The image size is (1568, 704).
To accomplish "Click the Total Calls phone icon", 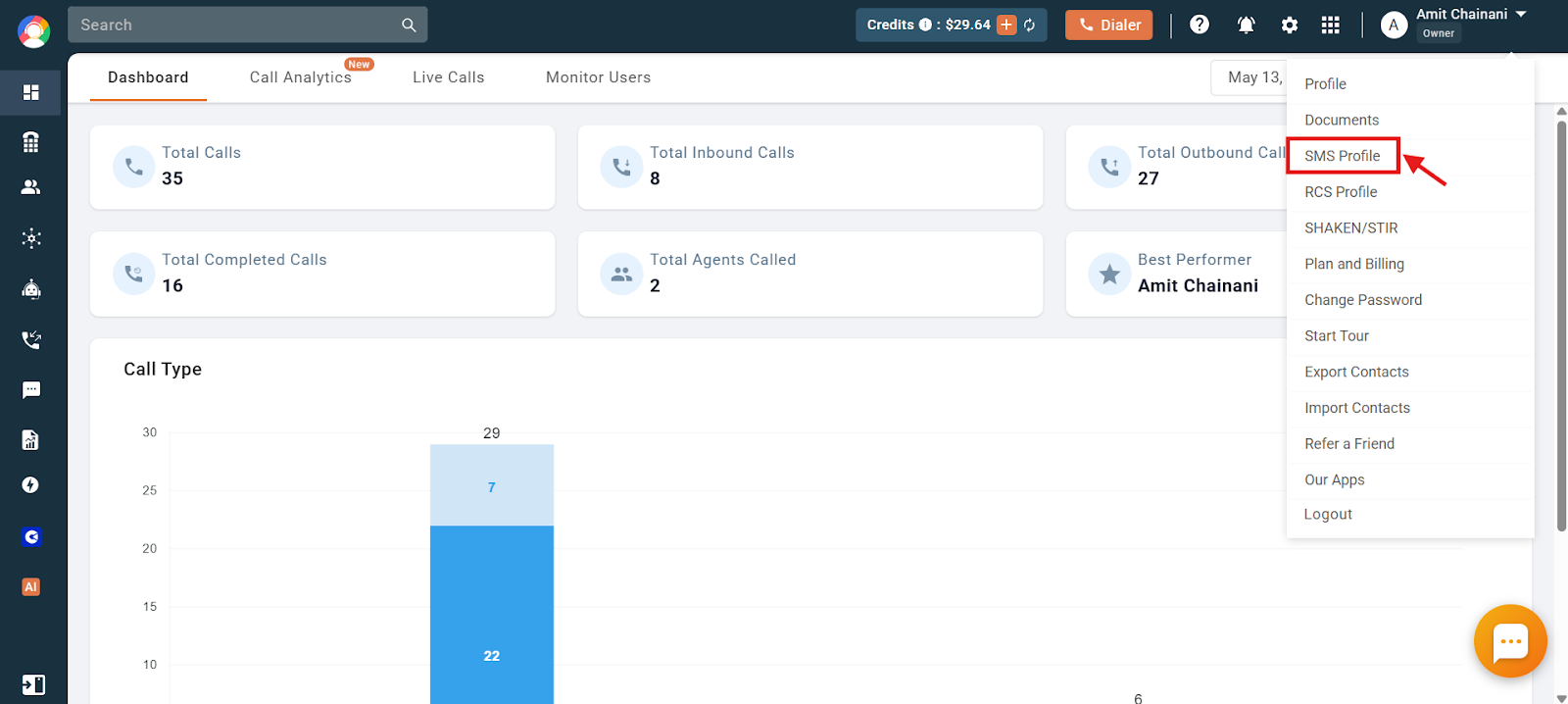I will (x=134, y=167).
